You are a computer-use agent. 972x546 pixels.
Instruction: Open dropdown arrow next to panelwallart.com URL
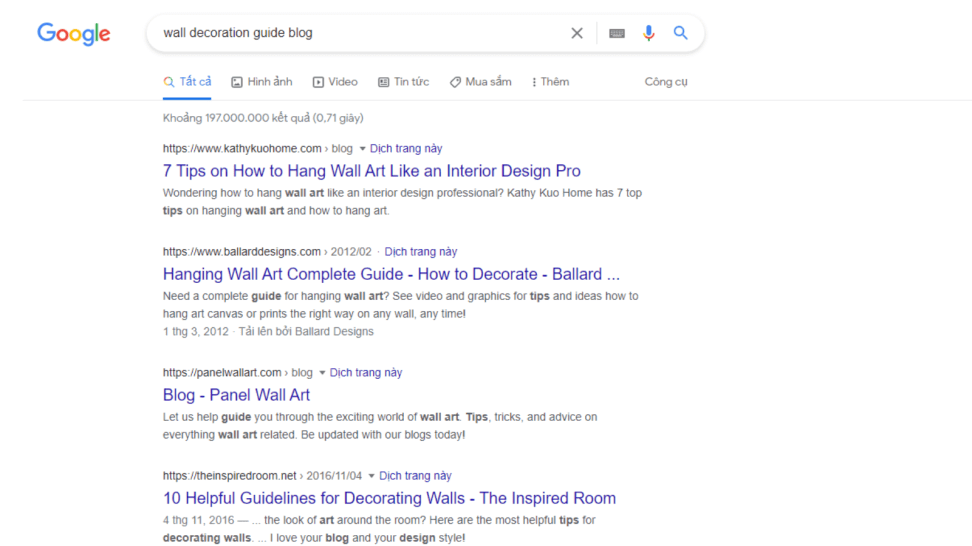322,373
